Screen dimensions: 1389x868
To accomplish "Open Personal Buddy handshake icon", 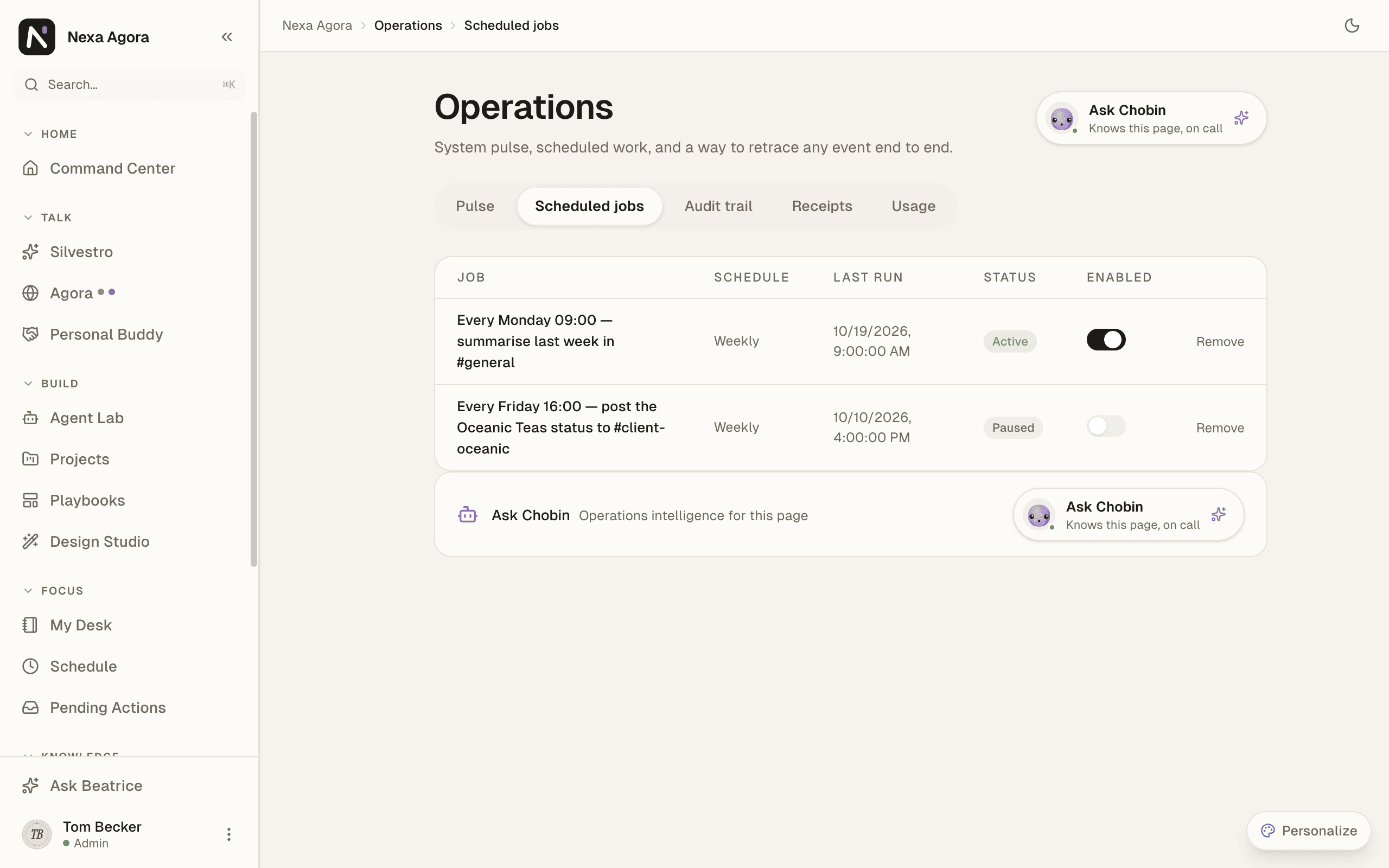I will pos(30,334).
